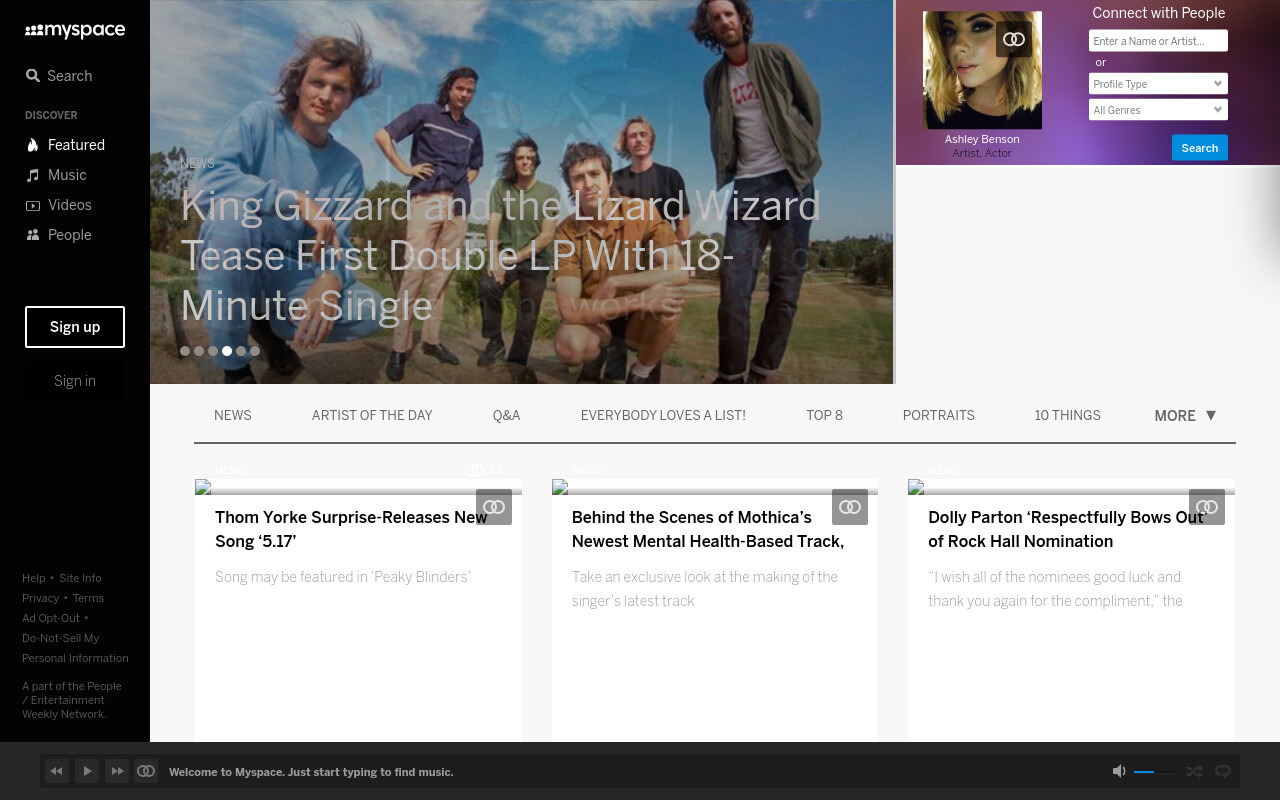This screenshot has width=1280, height=800.
Task: Toggle shuffle in the player bar
Action: [x=1194, y=771]
